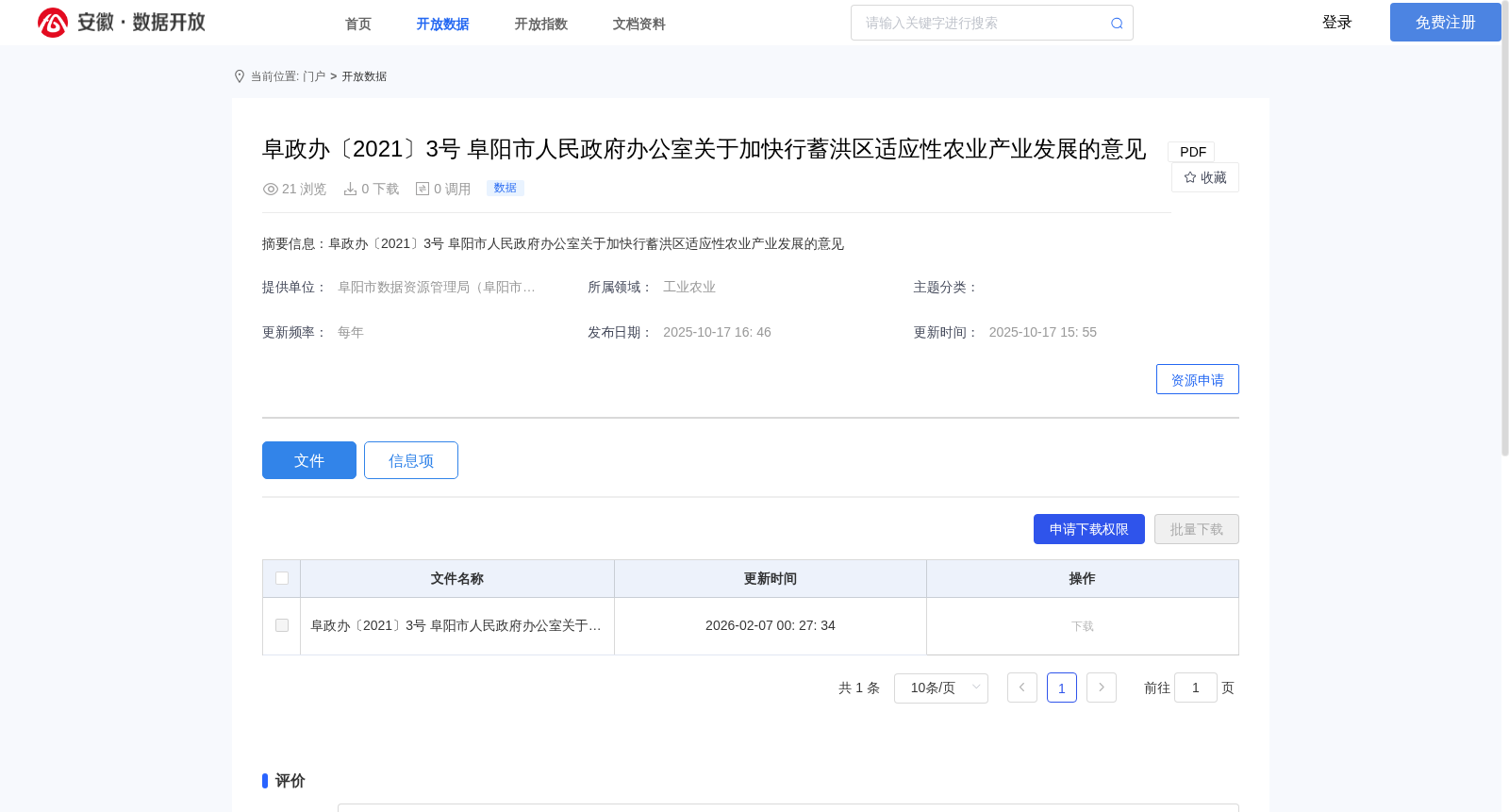Click the go-to page number input
Image resolution: width=1509 pixels, height=812 pixels.
tap(1196, 688)
